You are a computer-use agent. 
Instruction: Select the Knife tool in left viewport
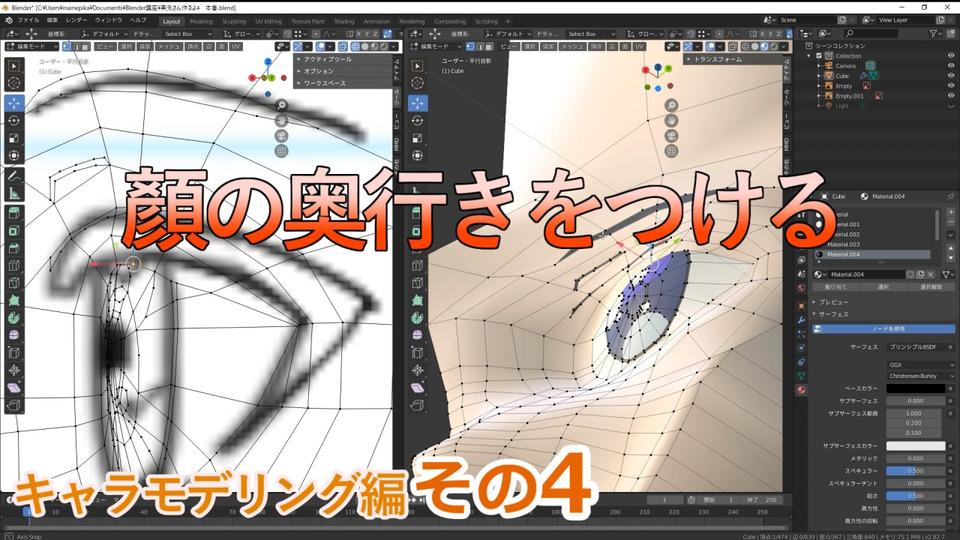click(x=14, y=283)
